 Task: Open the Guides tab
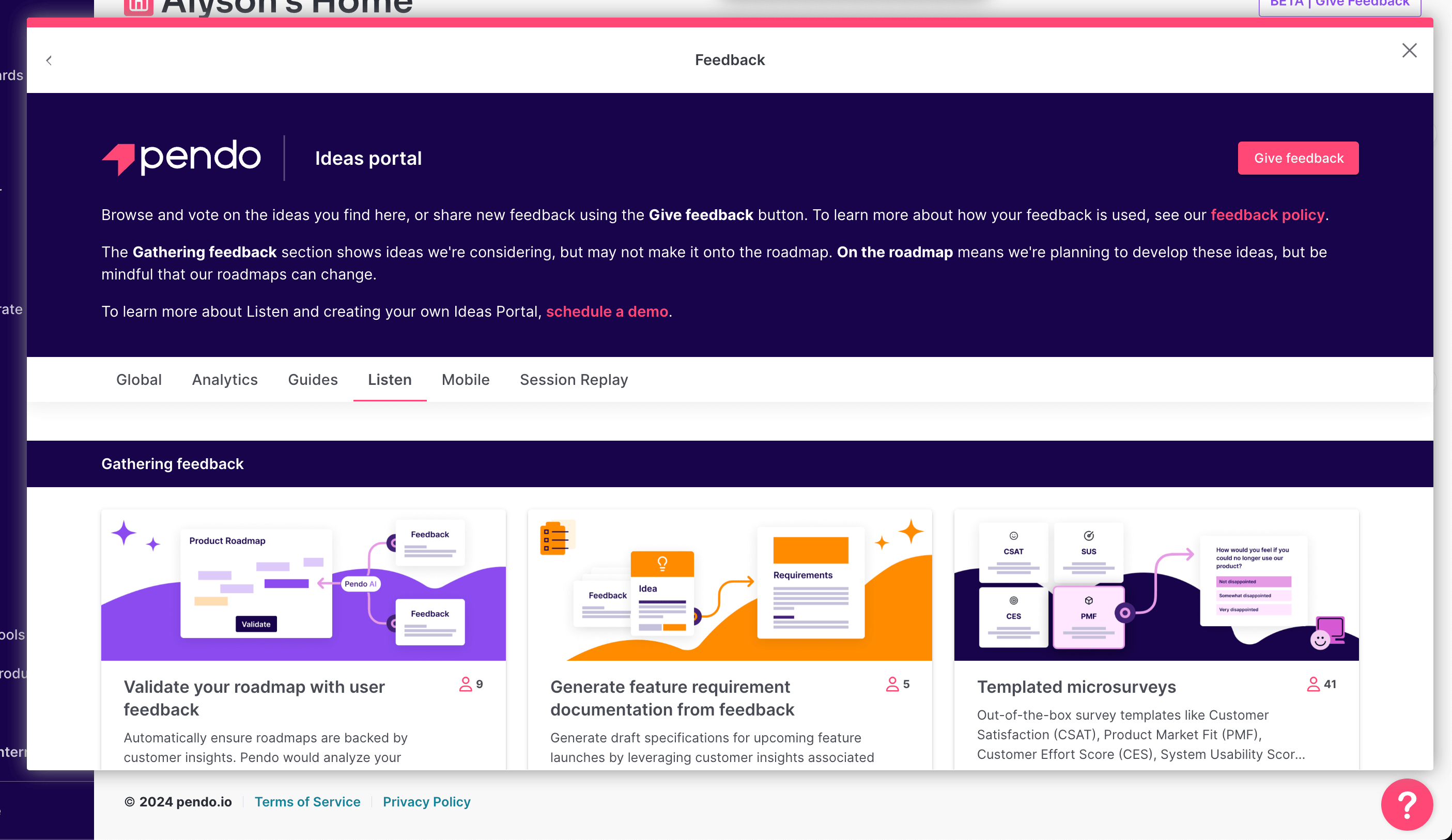coord(313,380)
